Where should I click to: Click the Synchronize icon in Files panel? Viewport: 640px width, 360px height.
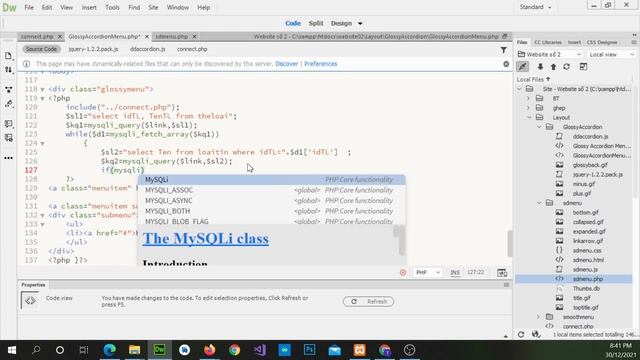567,67
